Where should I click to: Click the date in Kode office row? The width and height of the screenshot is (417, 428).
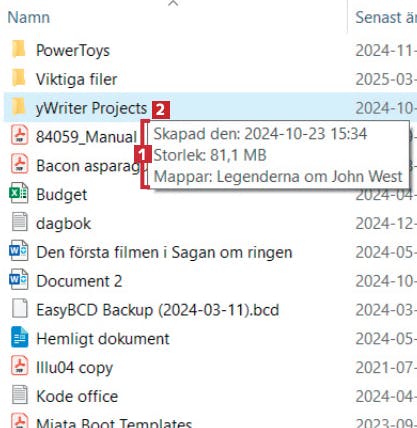click(x=386, y=397)
